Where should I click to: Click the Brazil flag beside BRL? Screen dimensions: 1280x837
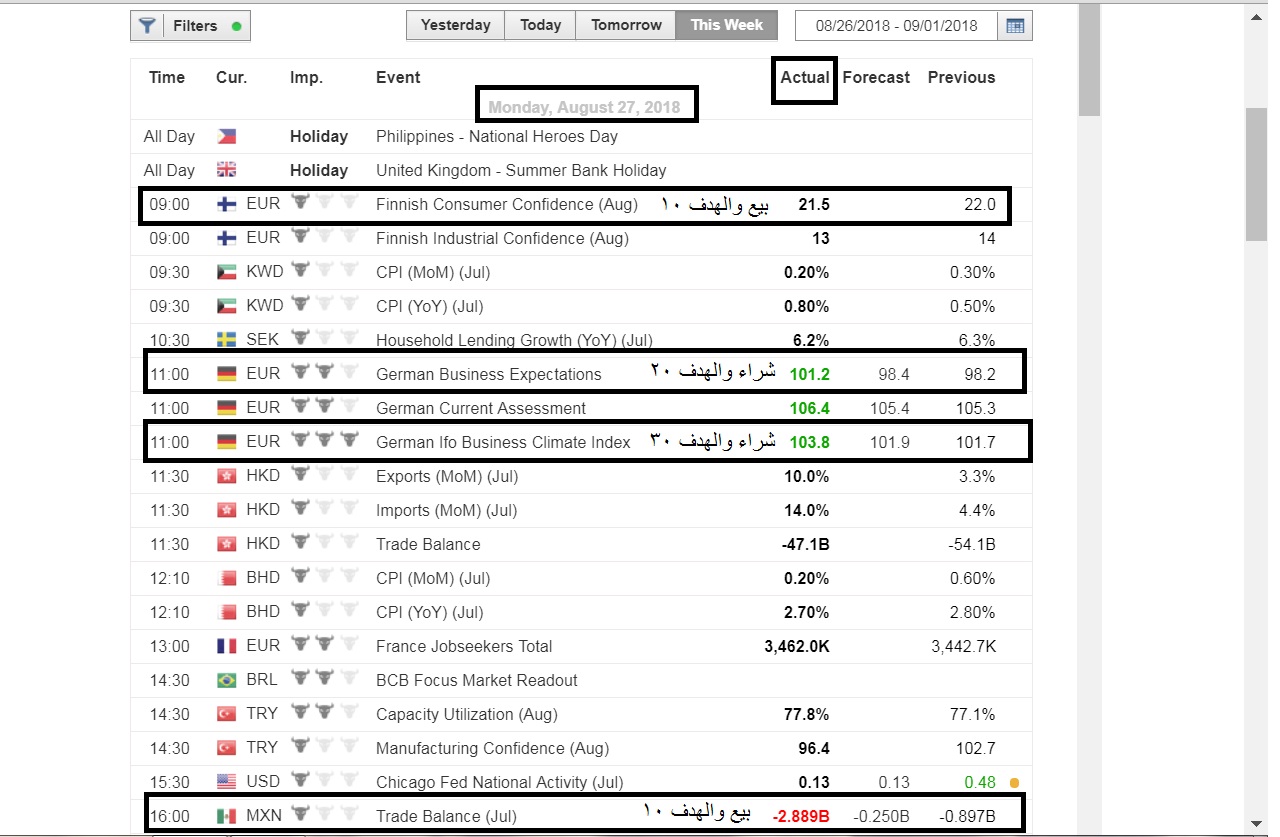click(x=227, y=680)
